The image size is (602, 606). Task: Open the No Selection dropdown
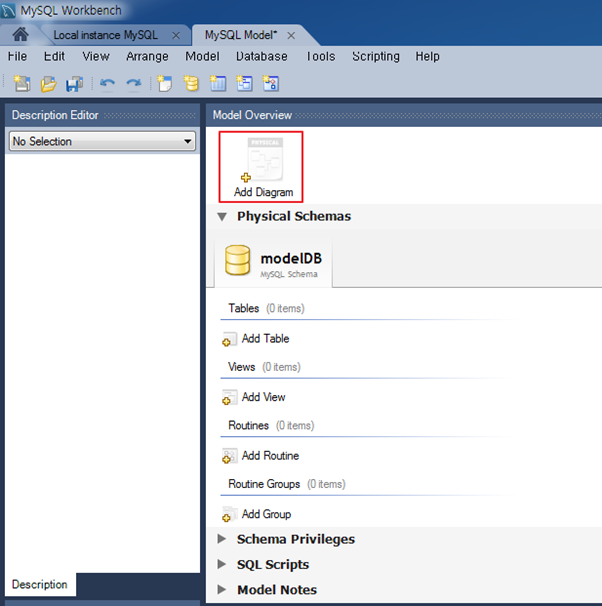[x=102, y=141]
